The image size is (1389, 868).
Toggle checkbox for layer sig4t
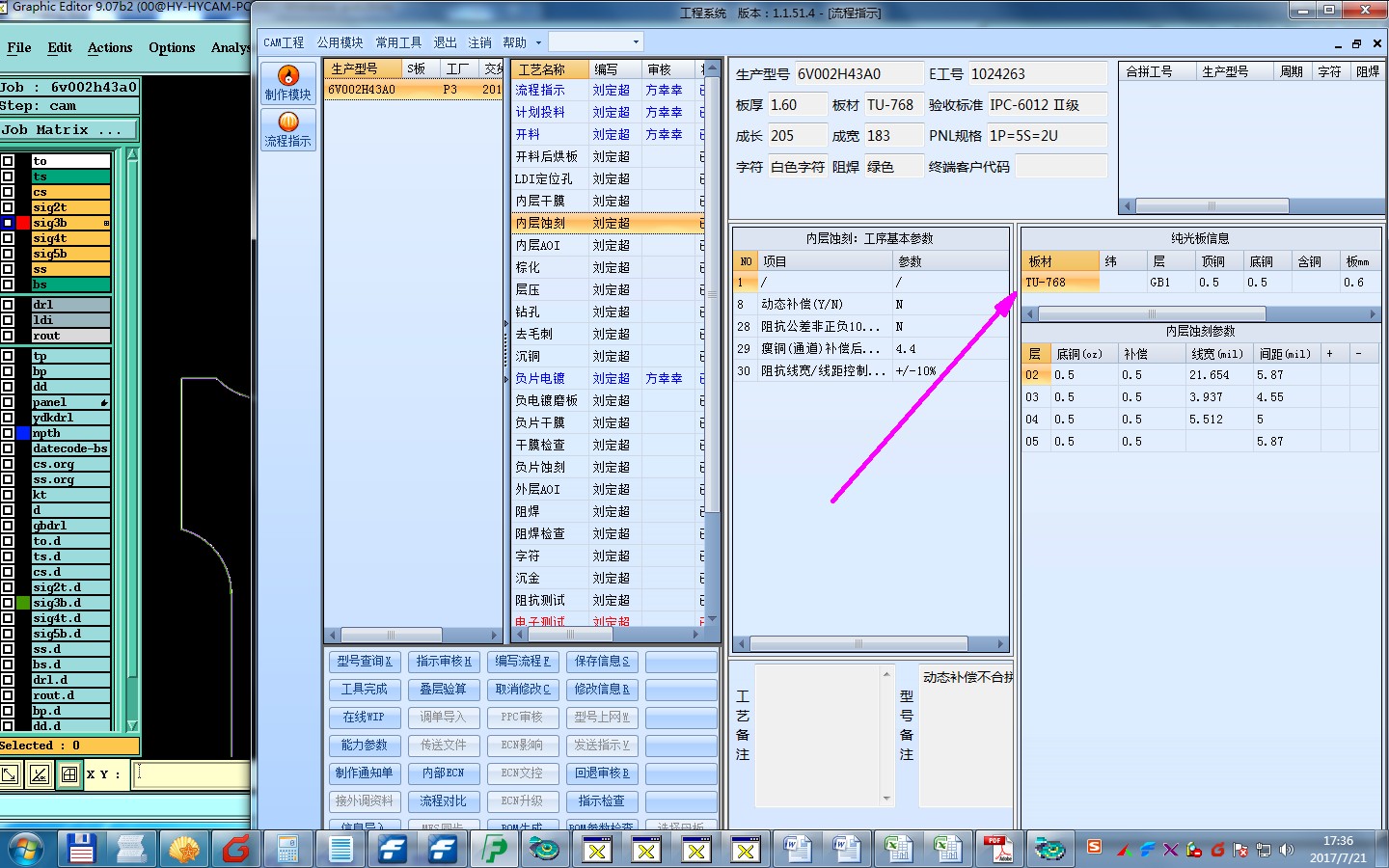coord(8,238)
